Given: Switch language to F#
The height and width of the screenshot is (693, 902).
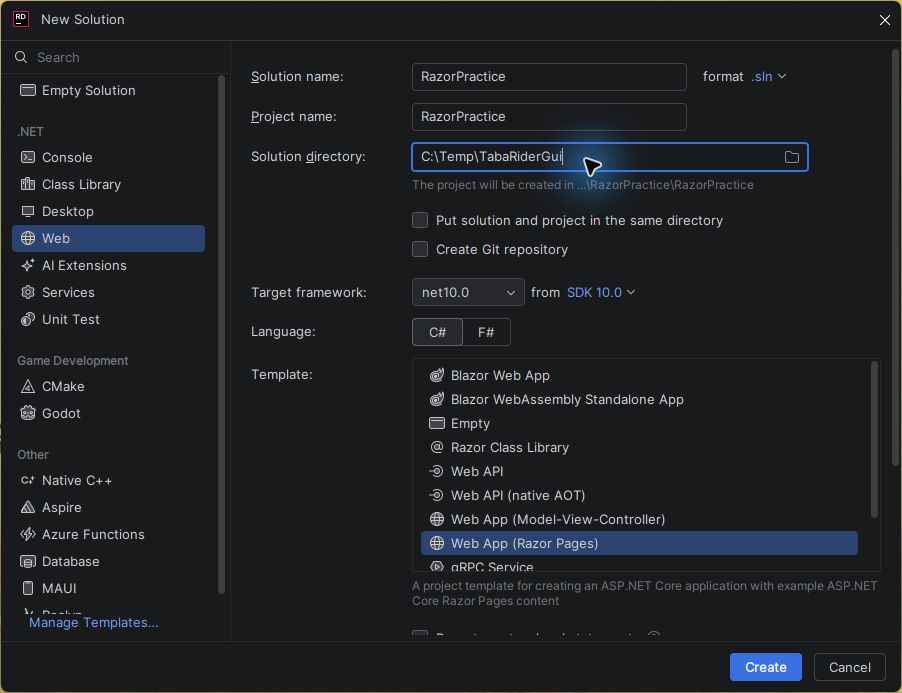Looking at the screenshot, I should [486, 332].
